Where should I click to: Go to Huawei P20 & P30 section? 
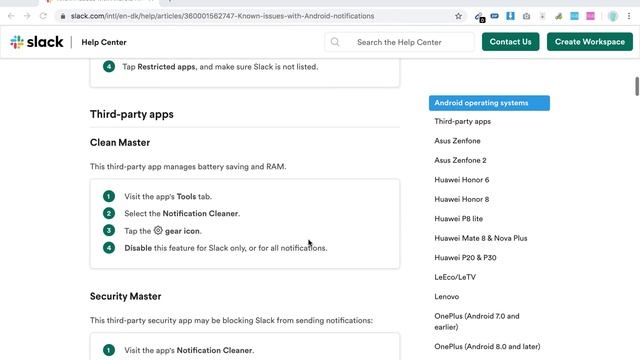click(x=465, y=258)
